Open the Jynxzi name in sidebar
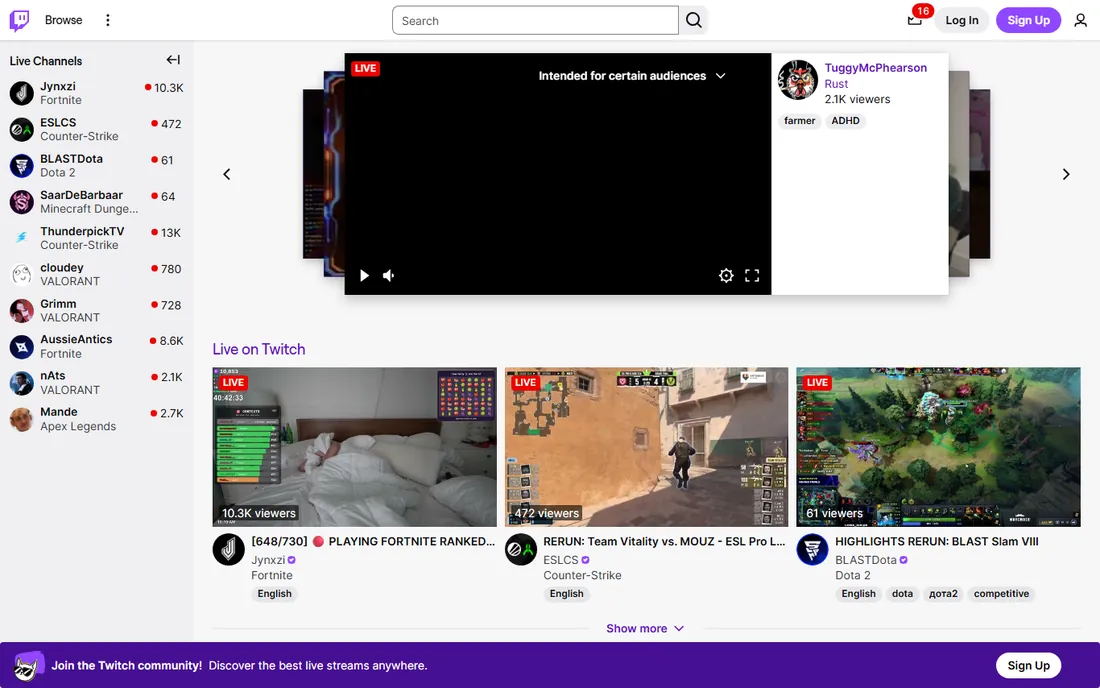Screen dimensions: 1100x688 click(58, 86)
